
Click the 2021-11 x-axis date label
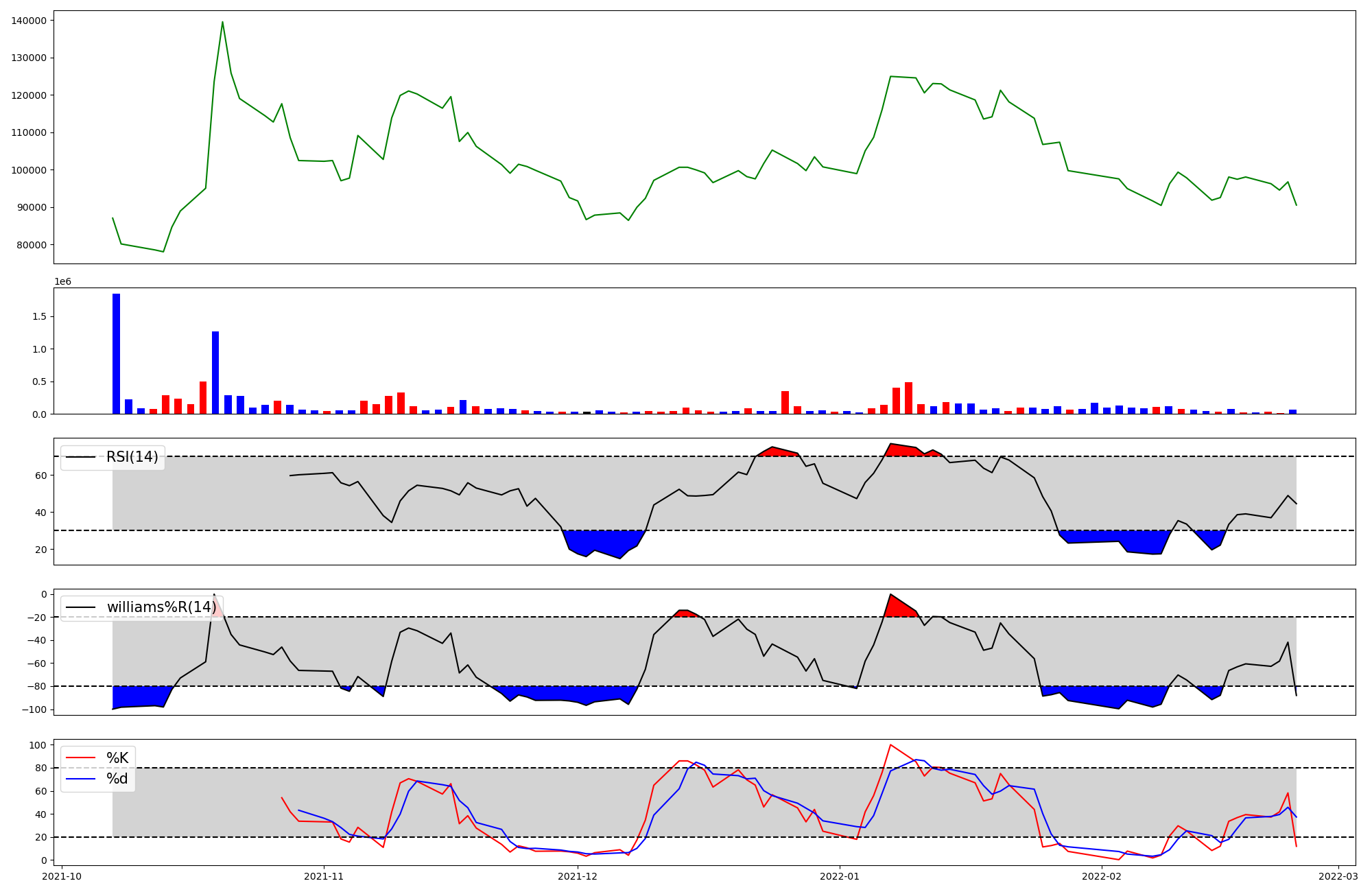pyautogui.click(x=324, y=876)
